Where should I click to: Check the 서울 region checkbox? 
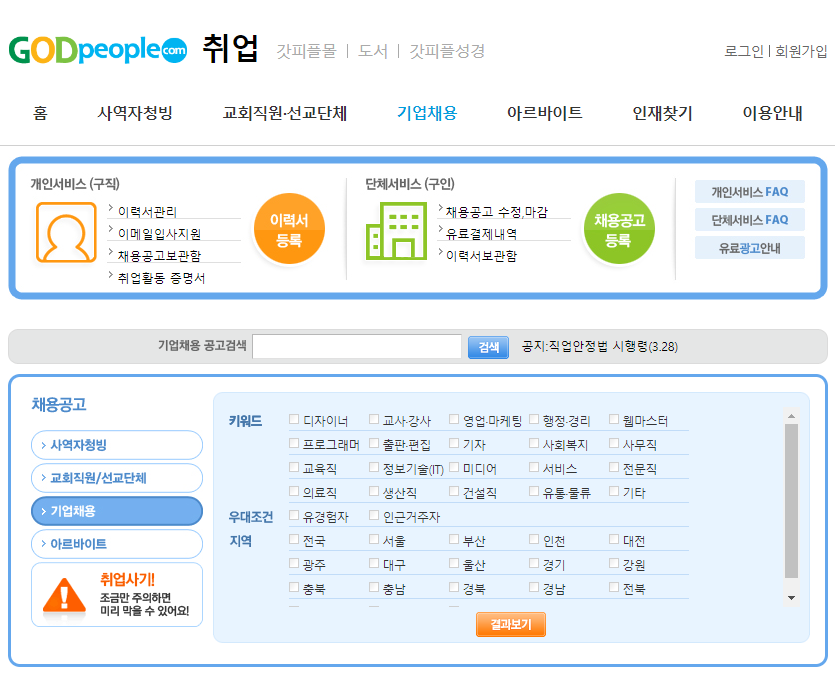(374, 539)
